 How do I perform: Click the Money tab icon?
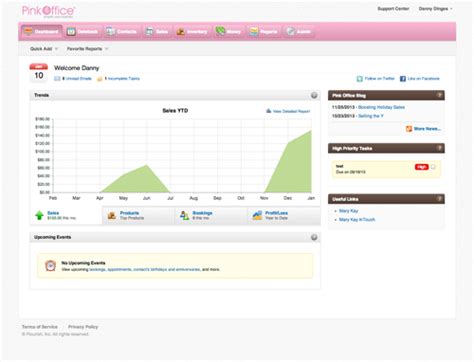220,31
